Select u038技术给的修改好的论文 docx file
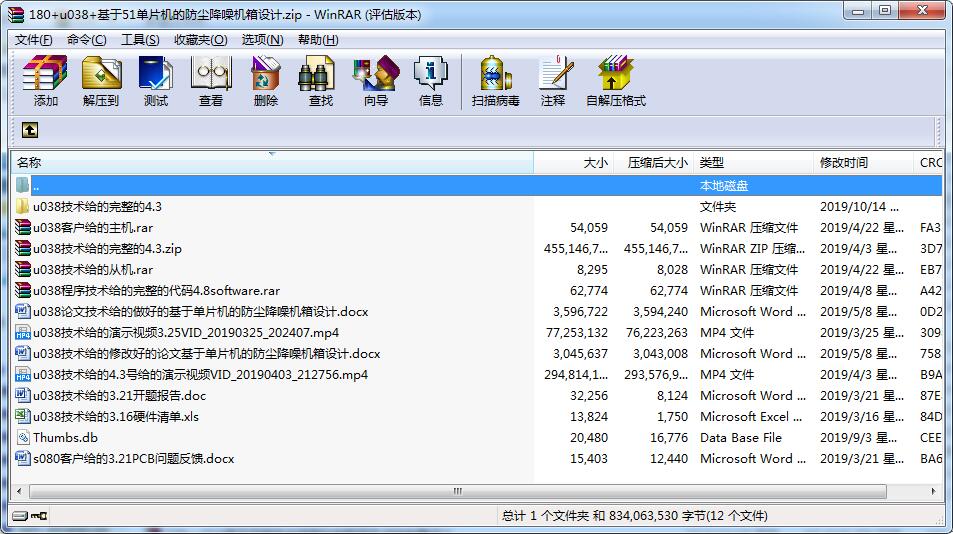Viewport: 953px width, 534px height. coord(207,354)
